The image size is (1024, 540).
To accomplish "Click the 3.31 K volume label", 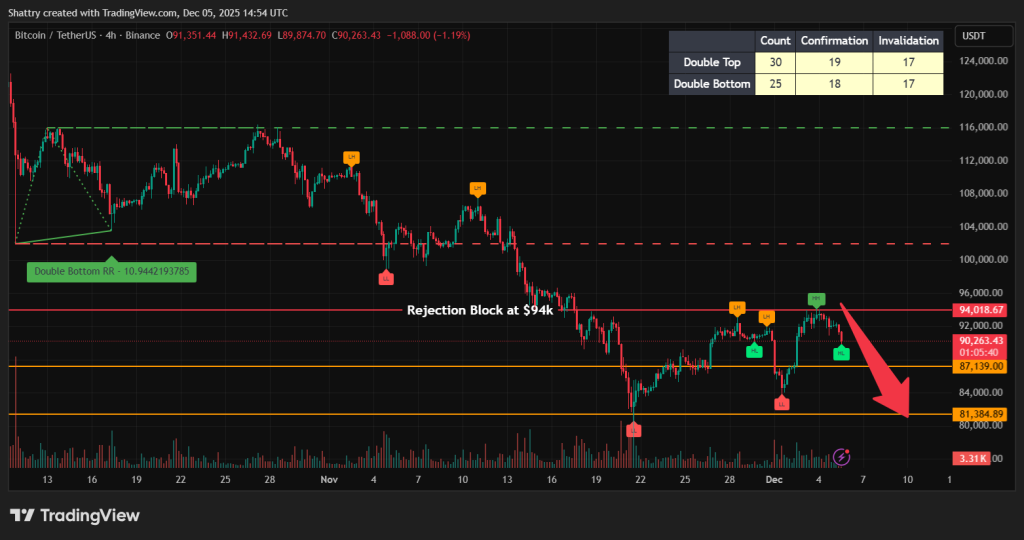I will pyautogui.click(x=972, y=459).
